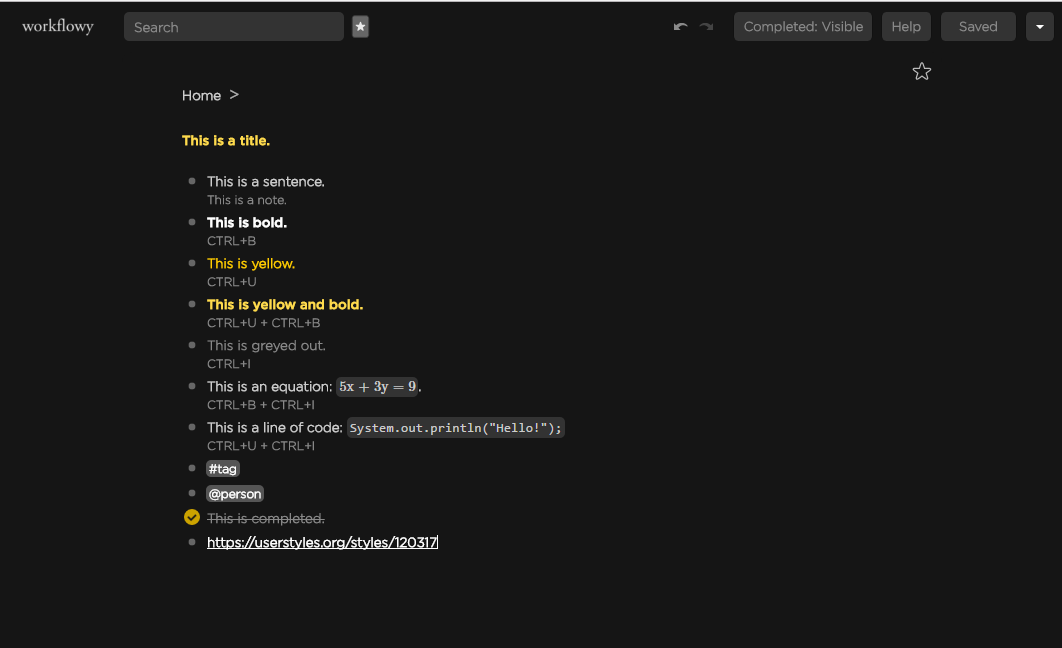The height and width of the screenshot is (648, 1062).
Task: Click the bullet beside 'This is a sentence.'
Action: 191,180
